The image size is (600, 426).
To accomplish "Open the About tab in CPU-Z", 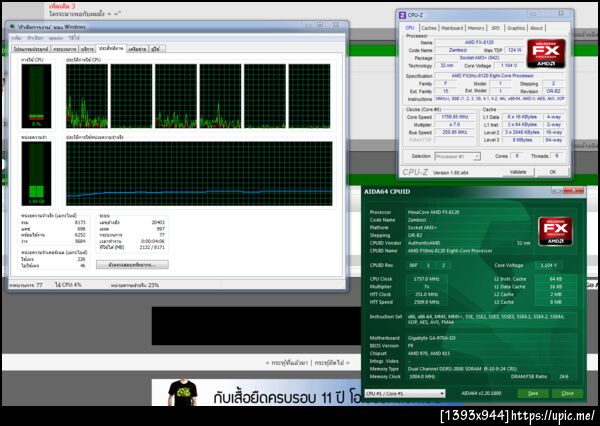I will pyautogui.click(x=536, y=28).
